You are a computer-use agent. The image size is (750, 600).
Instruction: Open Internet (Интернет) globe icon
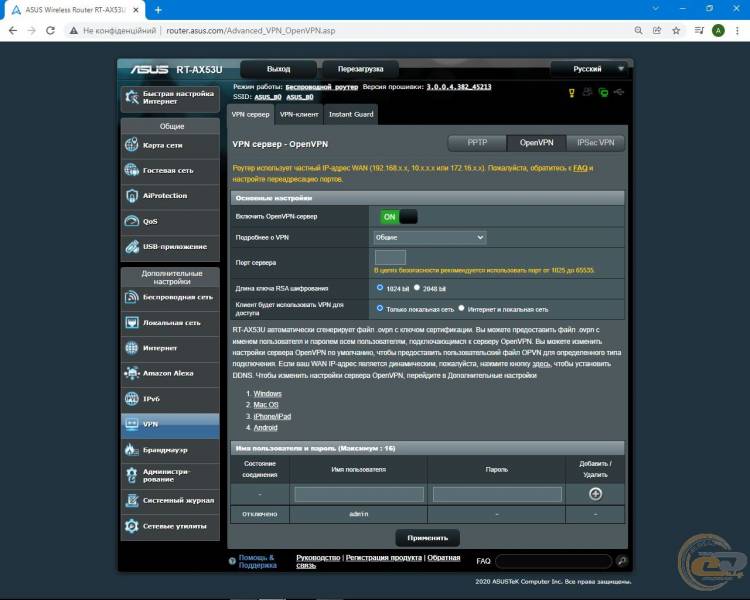pyautogui.click(x=132, y=348)
